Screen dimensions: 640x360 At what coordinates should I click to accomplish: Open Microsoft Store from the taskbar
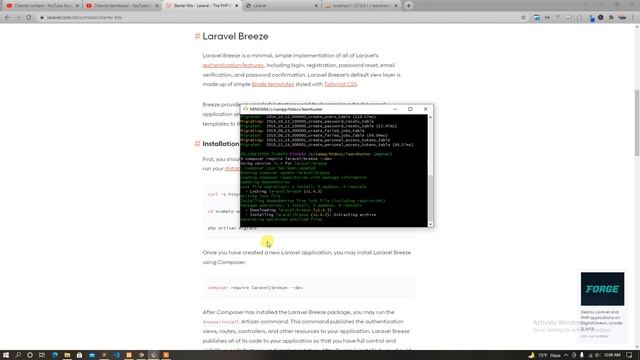79,355
